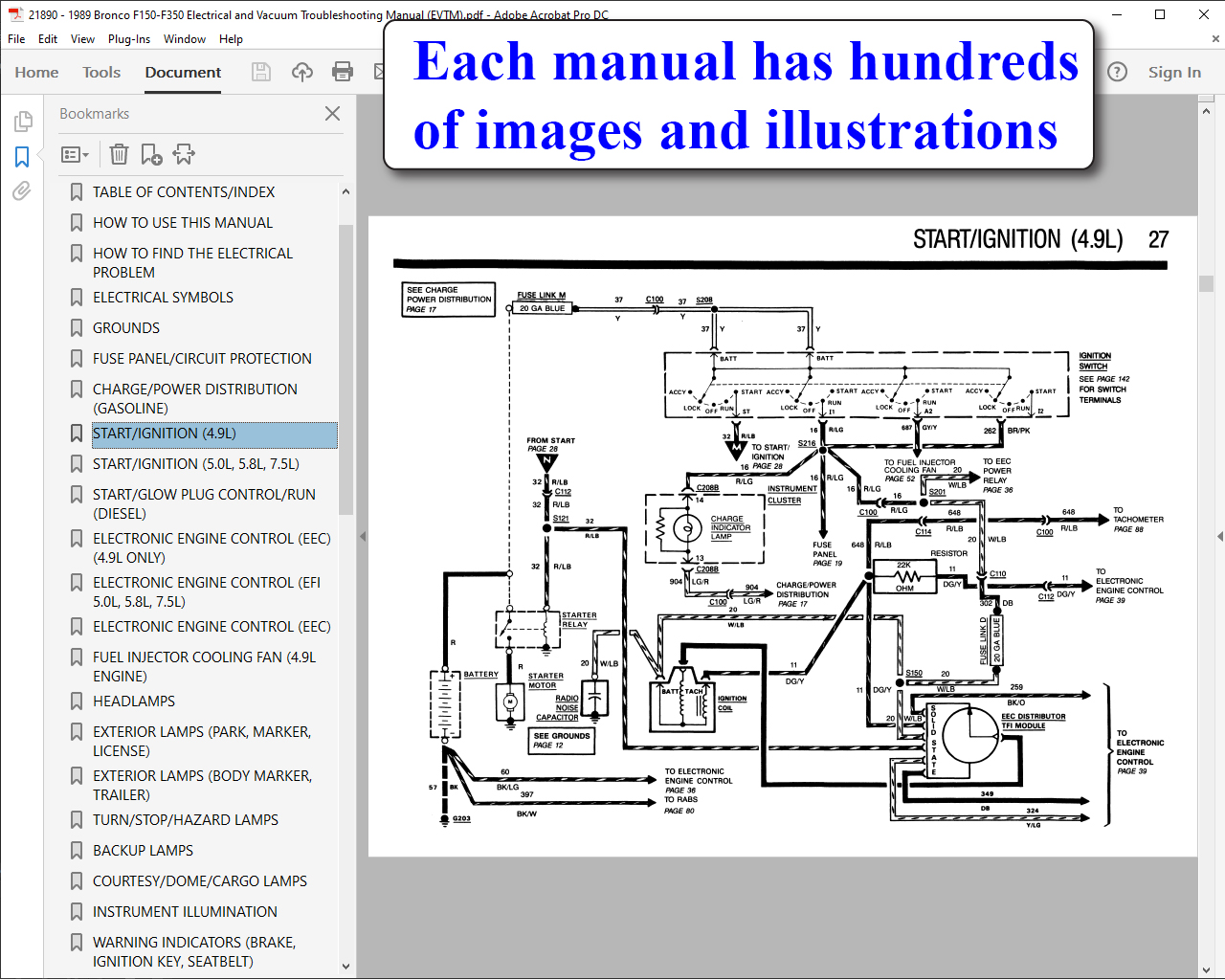The image size is (1225, 980).
Task: Open the Edit menu
Action: pyautogui.click(x=48, y=39)
